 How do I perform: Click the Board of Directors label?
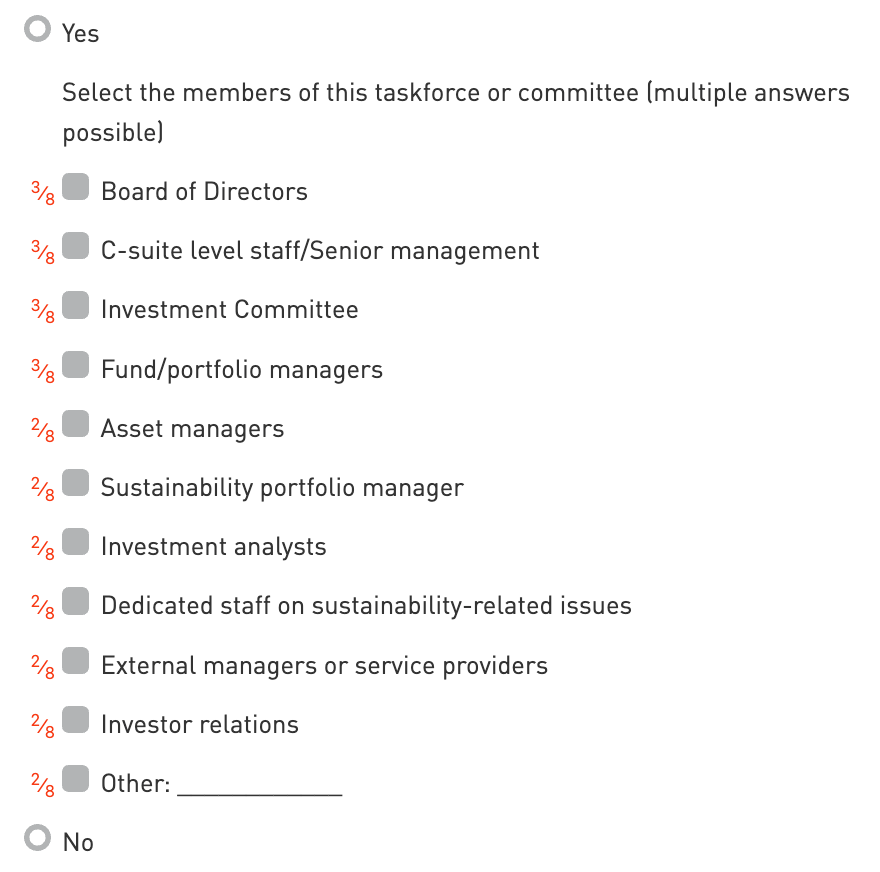click(204, 192)
